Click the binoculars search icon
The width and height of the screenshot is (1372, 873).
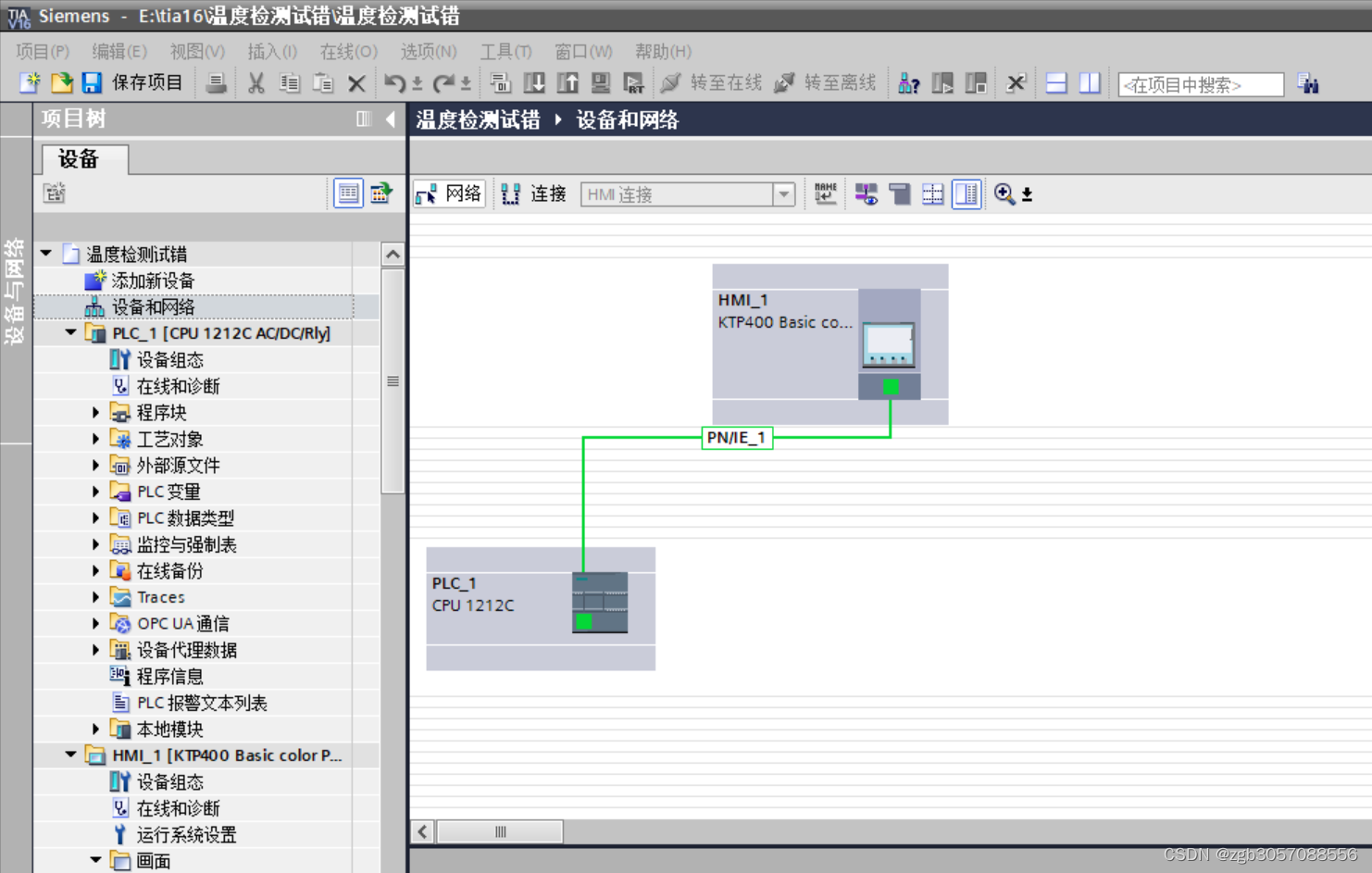coord(1308,83)
